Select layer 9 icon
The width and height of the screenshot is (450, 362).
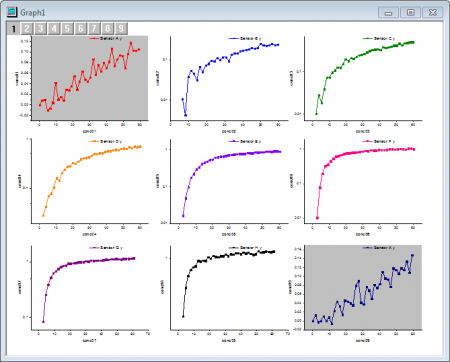121,28
